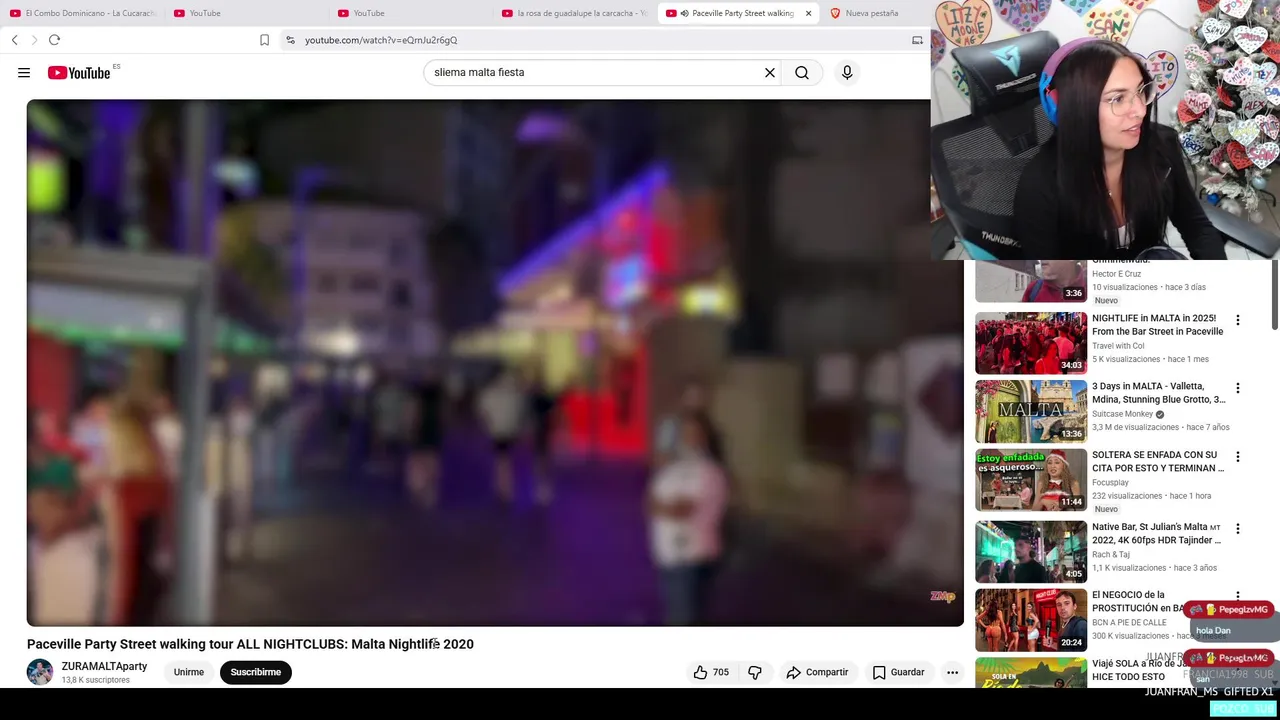This screenshot has width=1280, height=720.
Task: Start voice search with microphone icon
Action: pyautogui.click(x=847, y=72)
